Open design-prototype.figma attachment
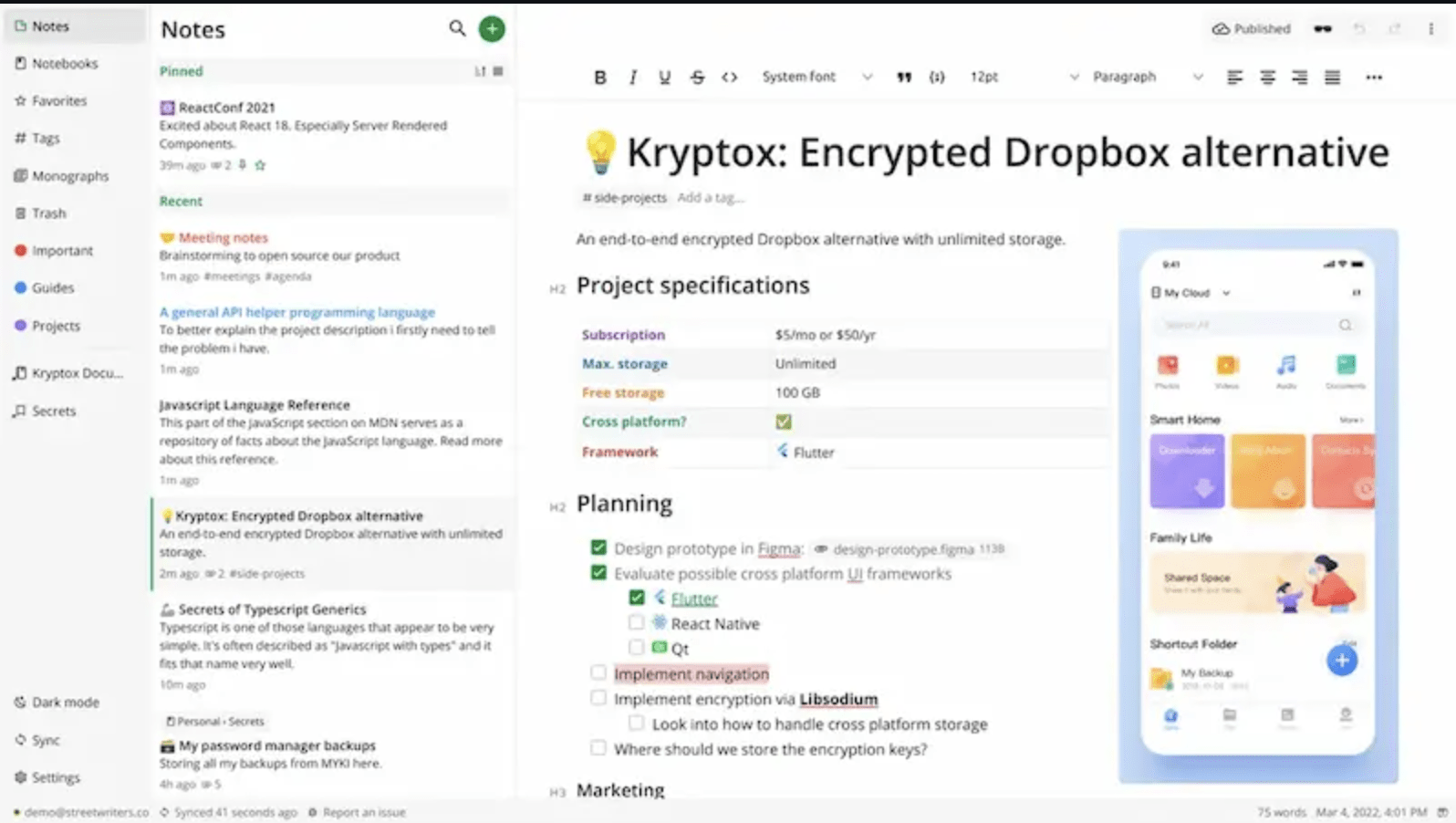This screenshot has width=1456, height=823. pyautogui.click(x=909, y=548)
